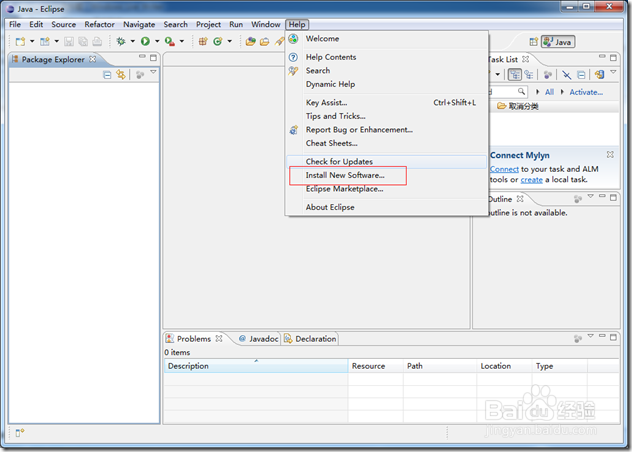Click Focus on Active Task icon in Outline
This screenshot has height=452, width=632.
click(578, 198)
